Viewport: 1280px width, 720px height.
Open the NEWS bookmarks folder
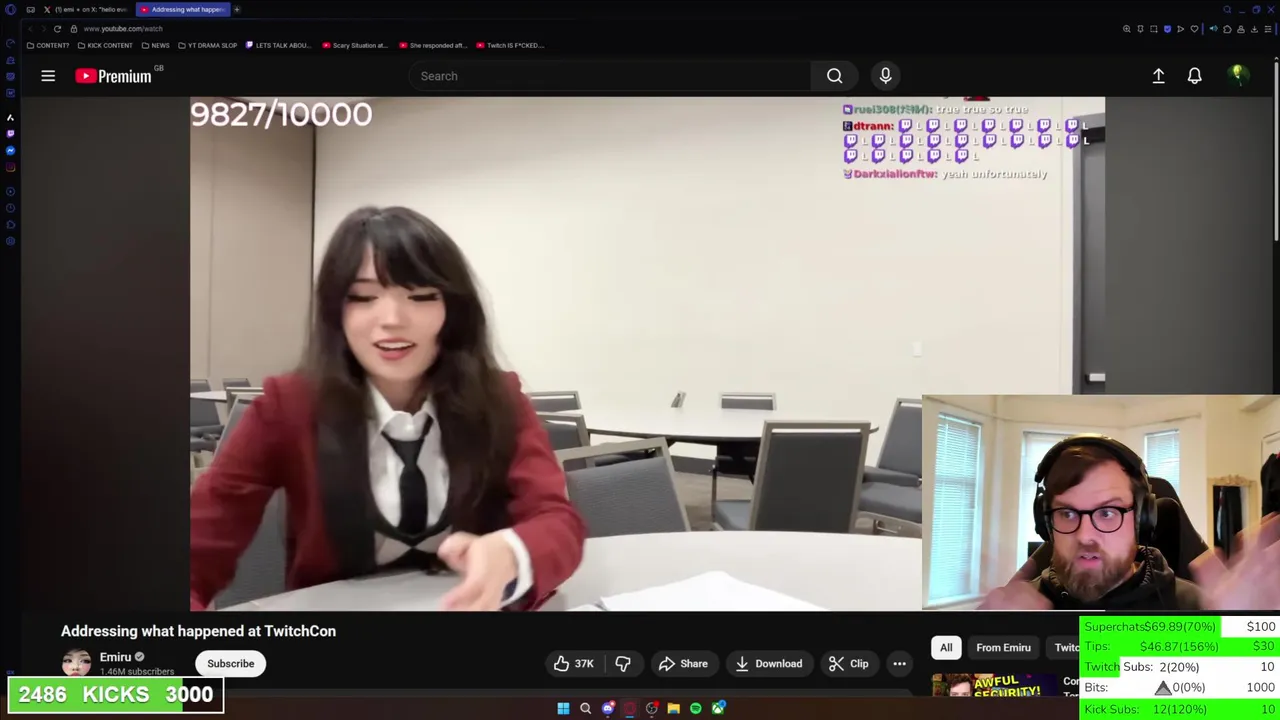point(155,45)
